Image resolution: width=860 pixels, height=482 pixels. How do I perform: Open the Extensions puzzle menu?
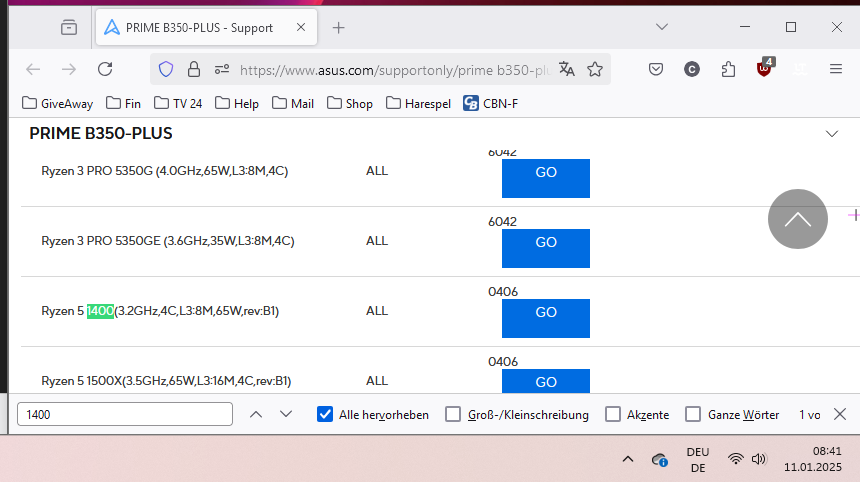(x=728, y=69)
